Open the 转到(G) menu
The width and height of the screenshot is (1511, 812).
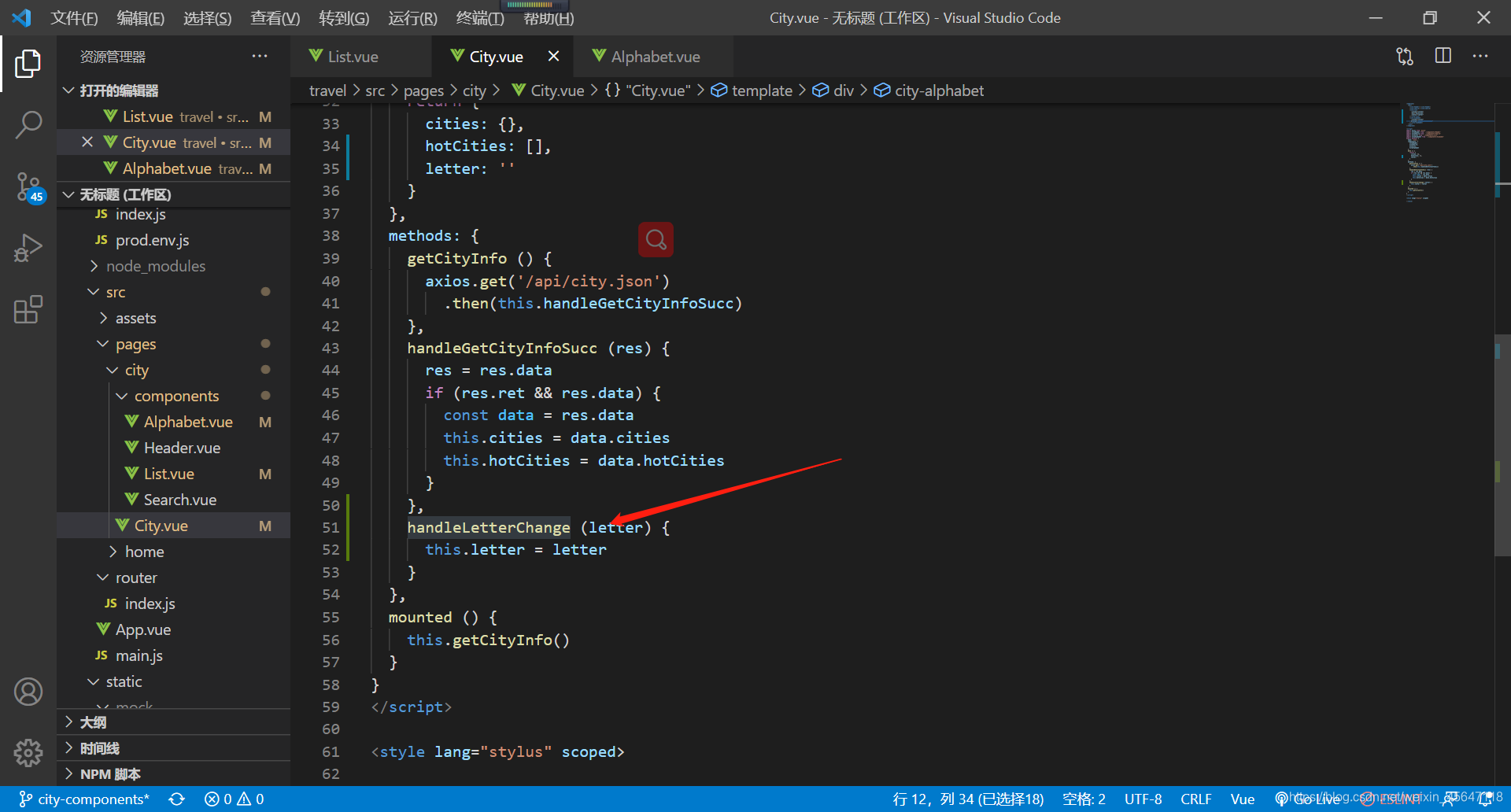click(343, 18)
